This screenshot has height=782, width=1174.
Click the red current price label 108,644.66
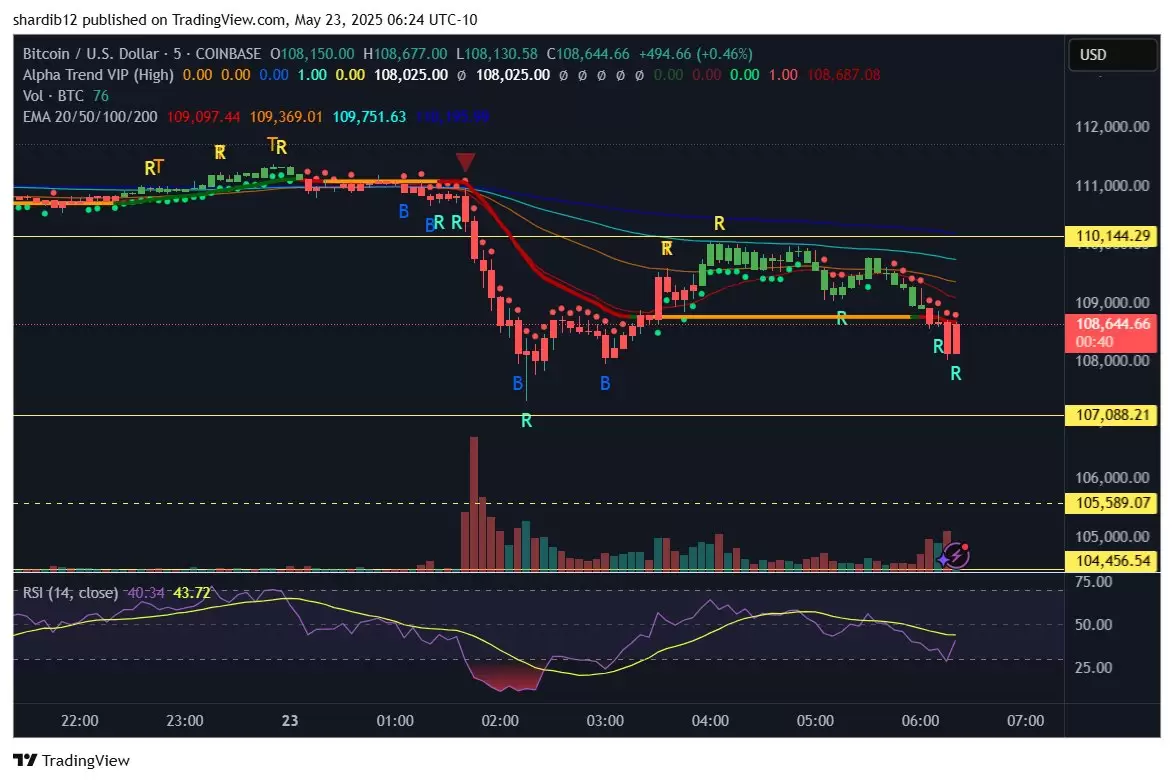pos(1111,324)
